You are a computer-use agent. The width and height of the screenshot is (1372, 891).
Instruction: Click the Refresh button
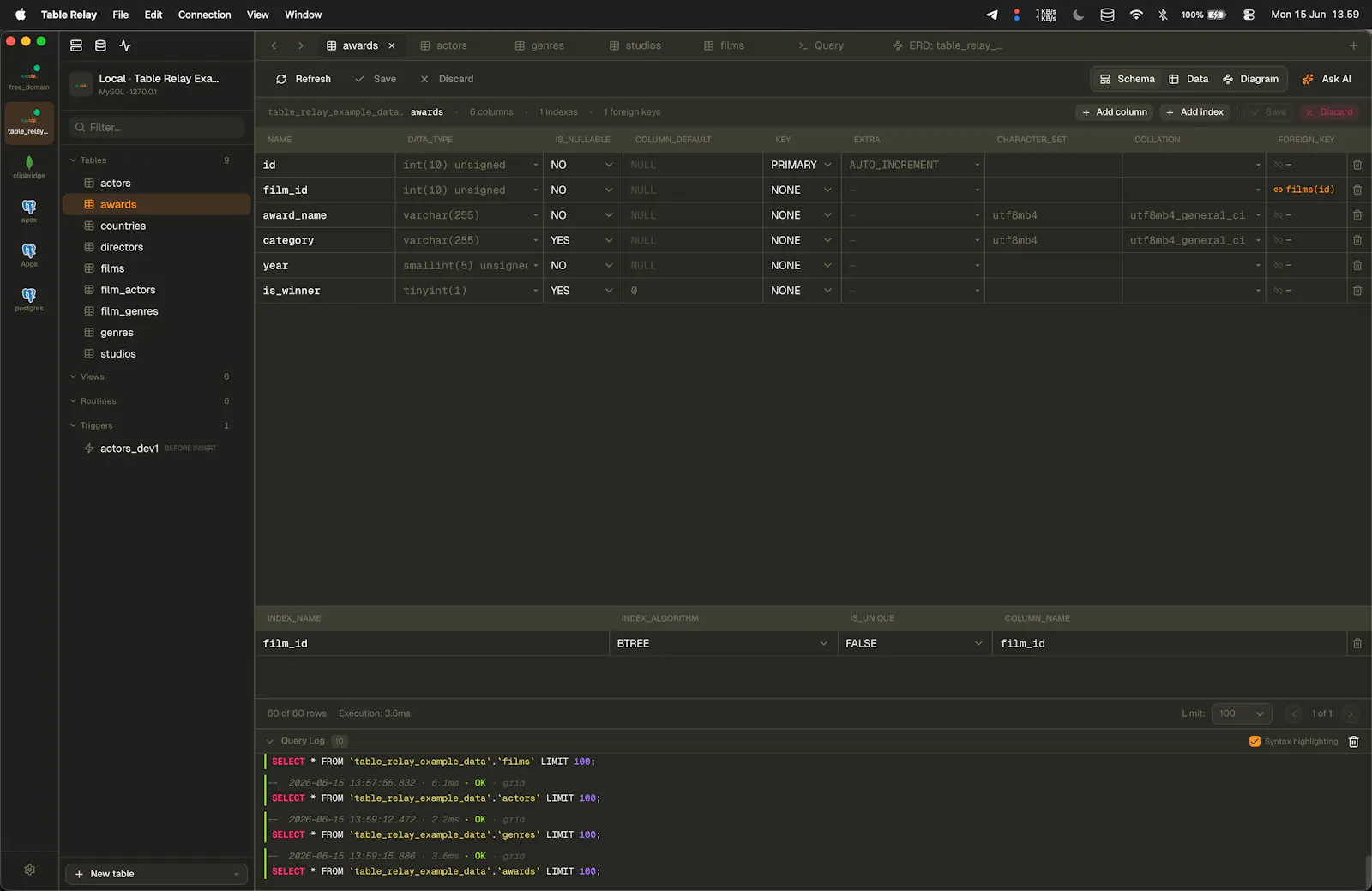pyautogui.click(x=304, y=79)
